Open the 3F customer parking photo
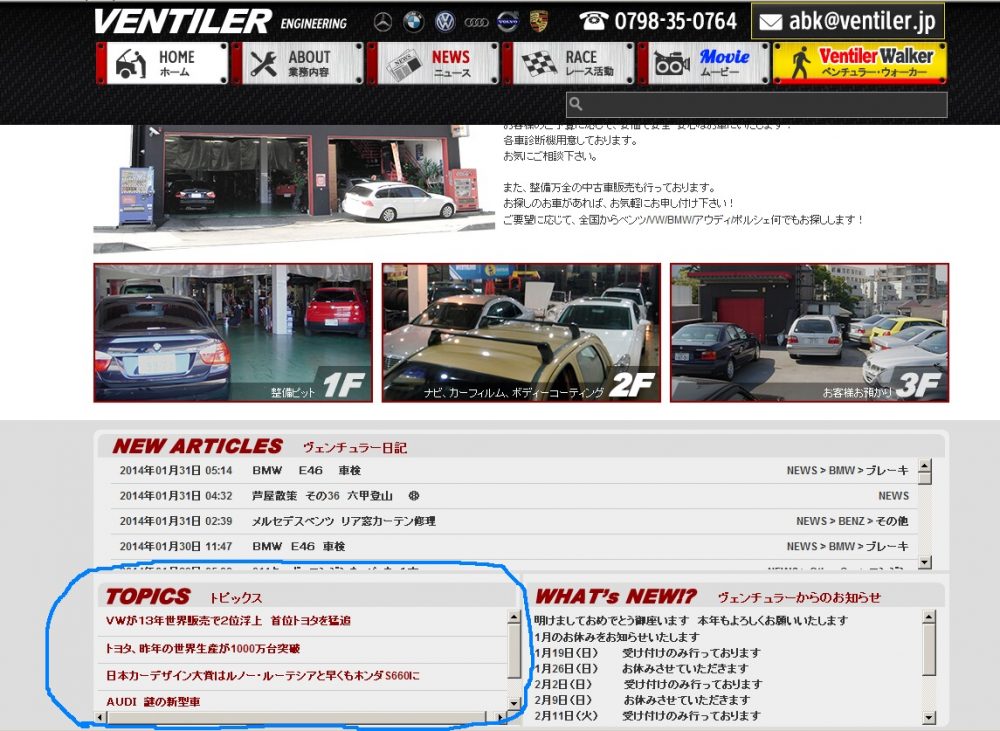Viewport: 1000px width, 731px height. (809, 333)
